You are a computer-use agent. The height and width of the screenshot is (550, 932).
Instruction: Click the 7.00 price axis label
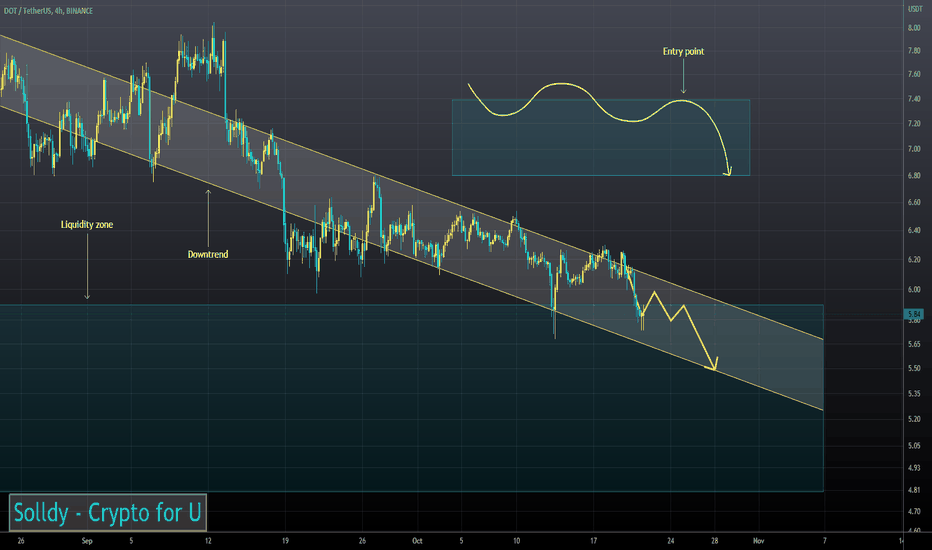pyautogui.click(x=914, y=149)
